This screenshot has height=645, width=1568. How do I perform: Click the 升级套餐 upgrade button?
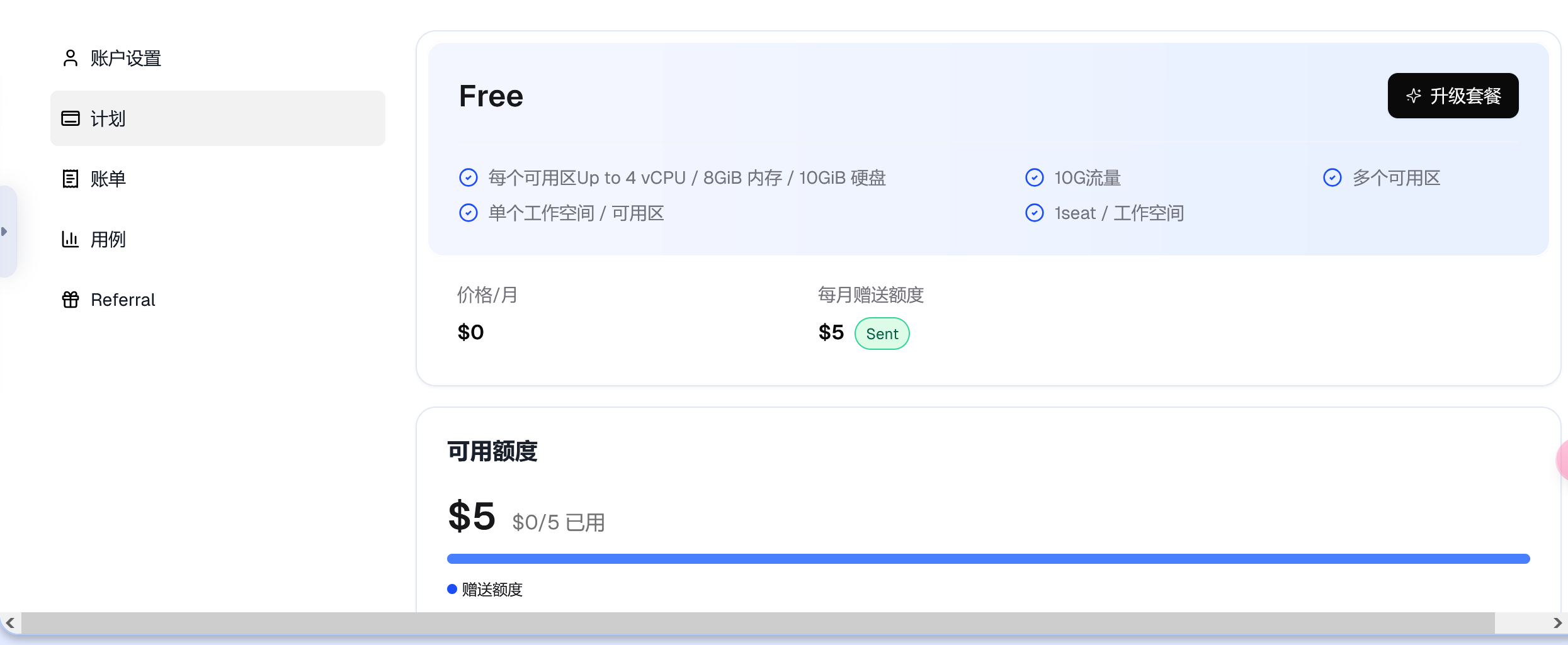point(1453,96)
